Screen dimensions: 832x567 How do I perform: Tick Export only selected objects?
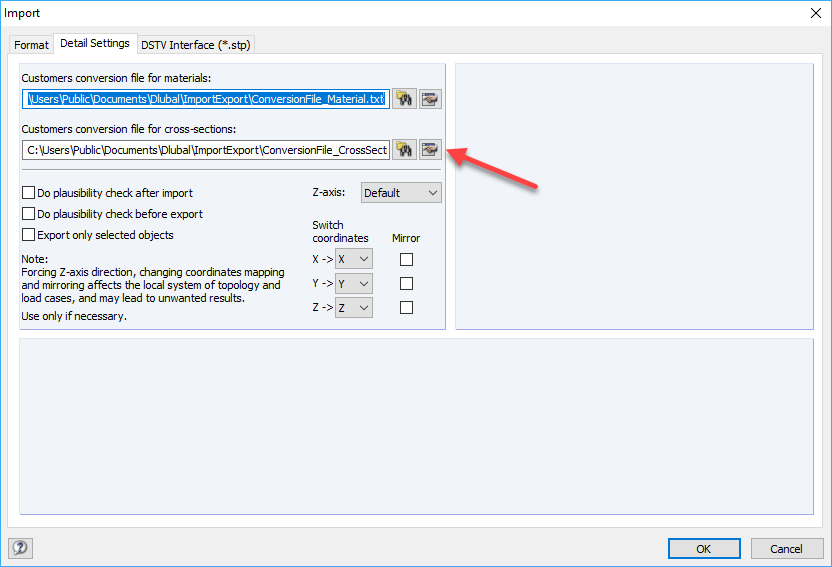click(x=29, y=234)
